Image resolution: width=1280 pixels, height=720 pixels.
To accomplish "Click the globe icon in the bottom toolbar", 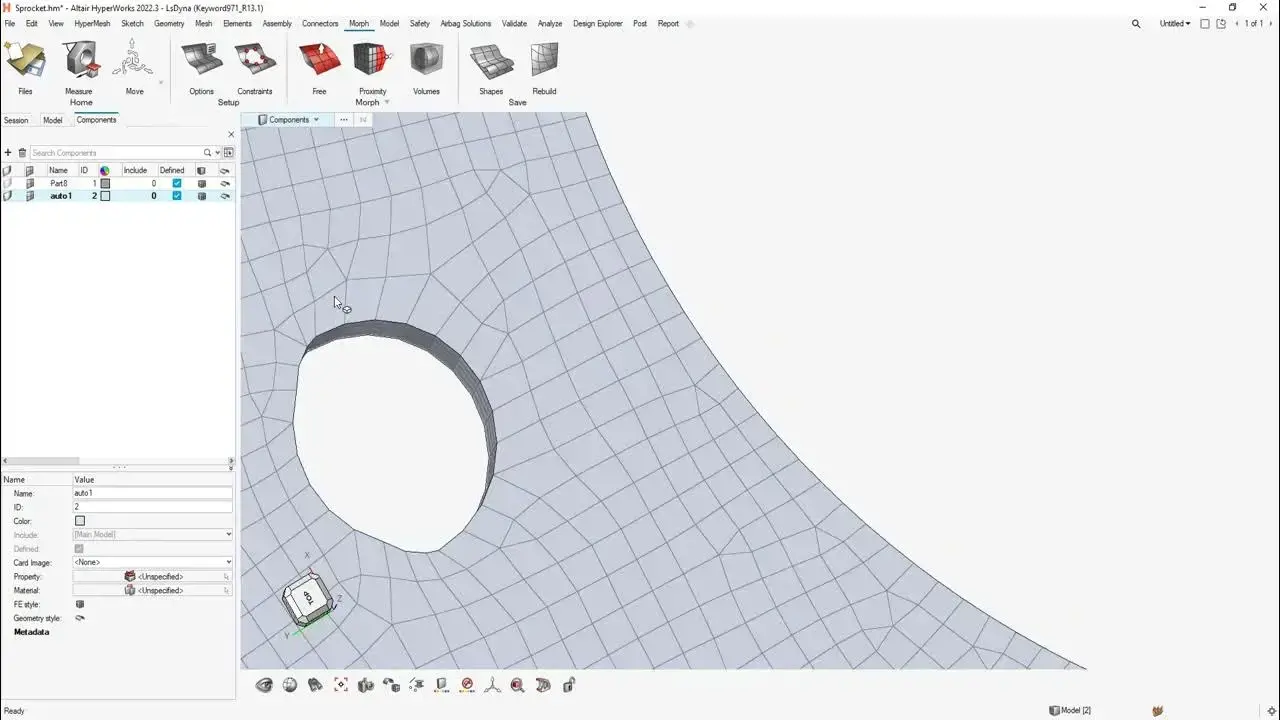I will (x=290, y=685).
